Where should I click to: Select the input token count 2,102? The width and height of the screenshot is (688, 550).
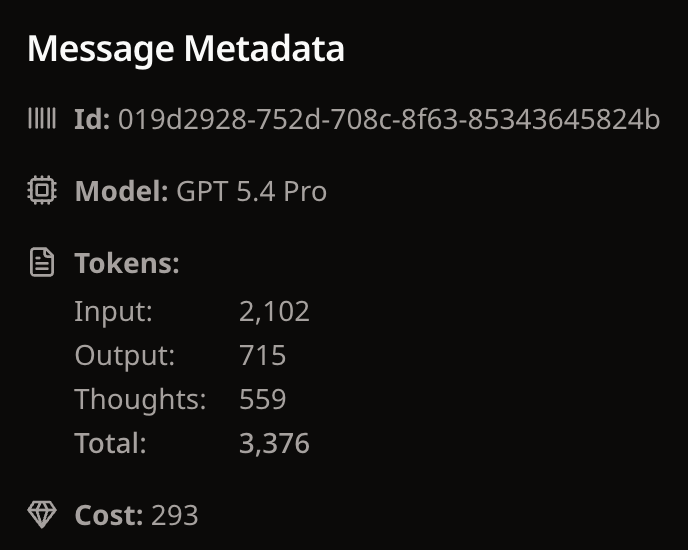point(274,311)
